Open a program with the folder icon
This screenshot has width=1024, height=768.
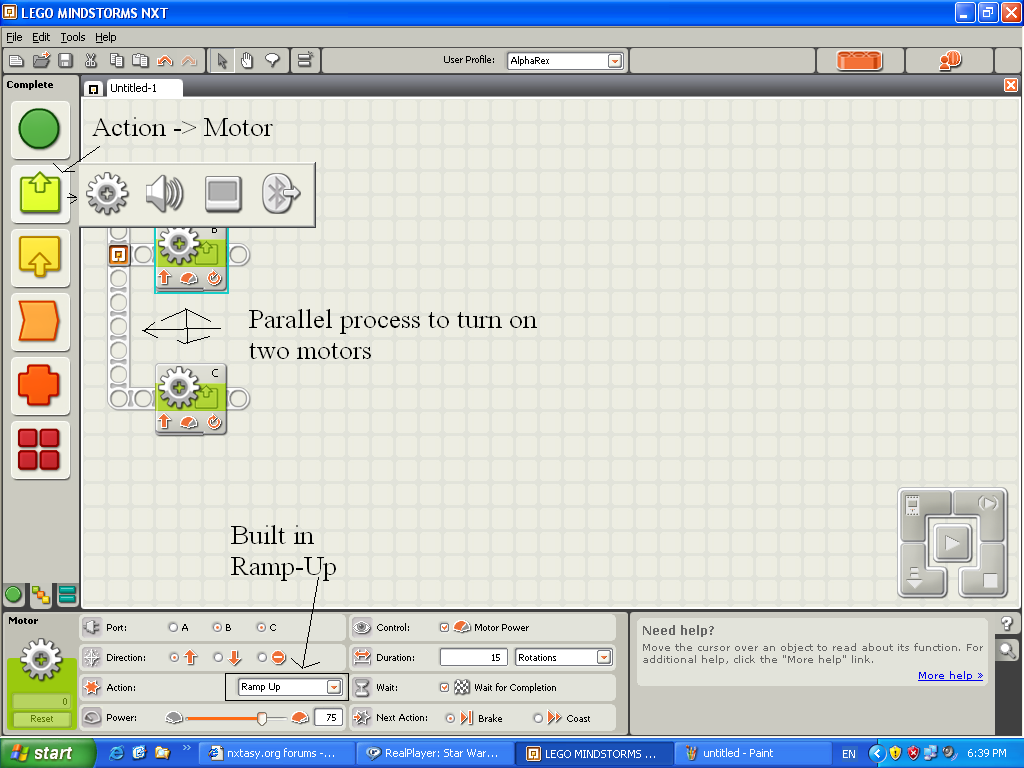point(41,61)
